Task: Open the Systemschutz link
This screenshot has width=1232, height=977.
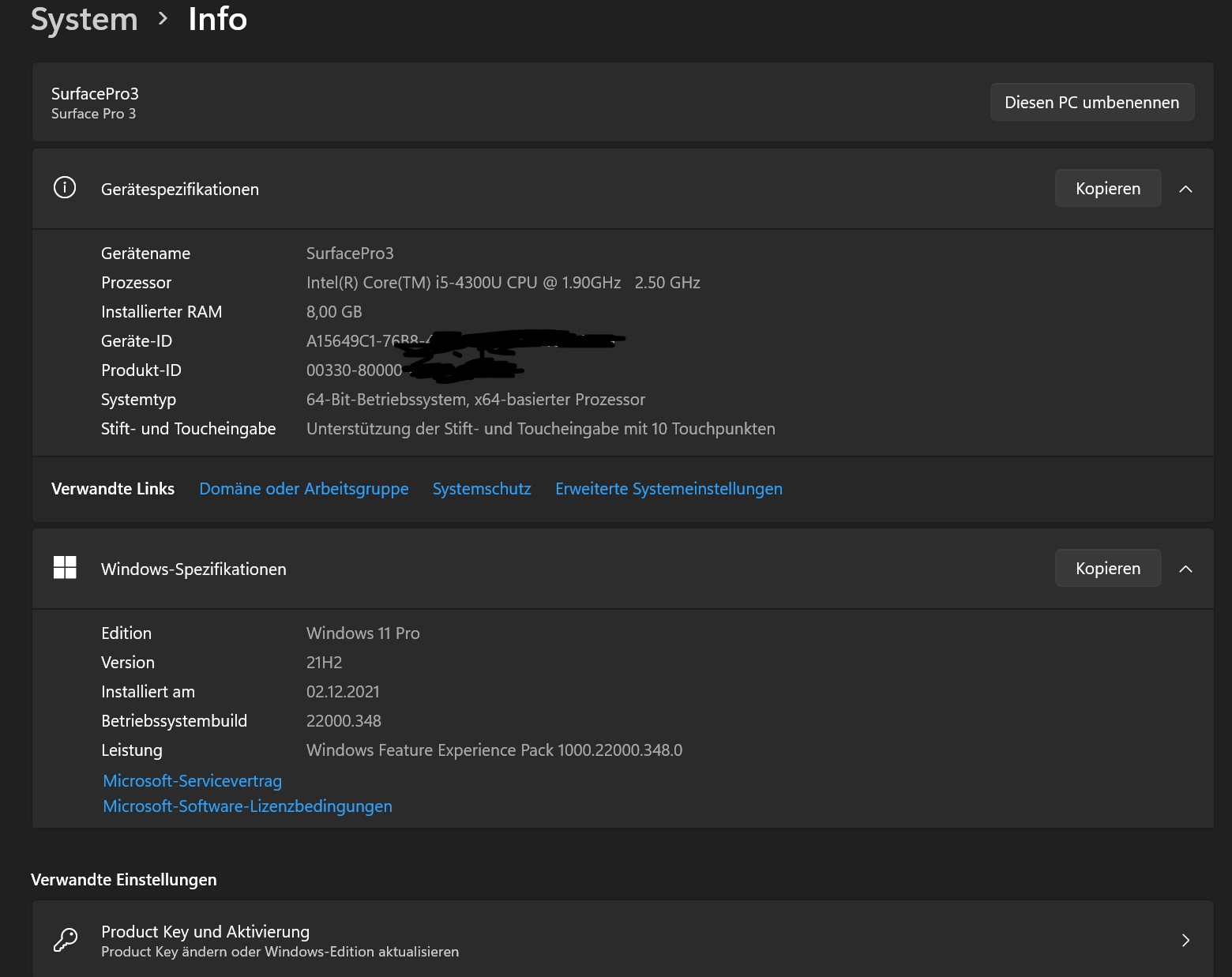Action: pyautogui.click(x=482, y=489)
